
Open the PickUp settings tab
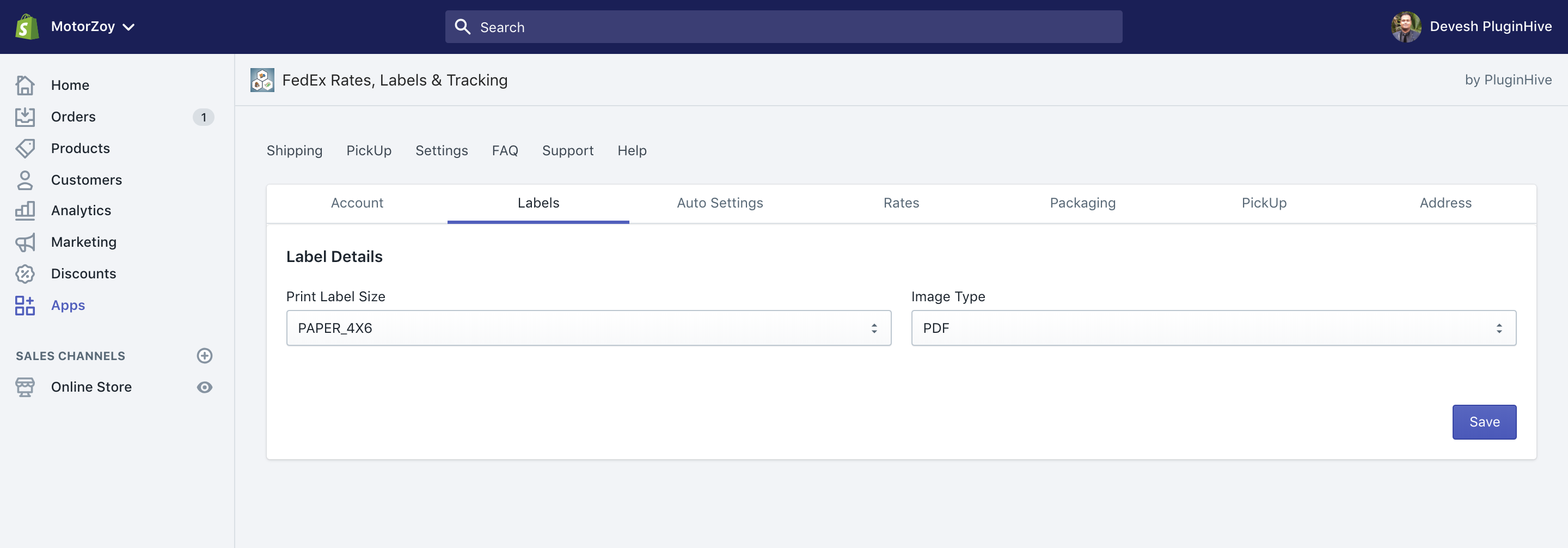click(1264, 203)
